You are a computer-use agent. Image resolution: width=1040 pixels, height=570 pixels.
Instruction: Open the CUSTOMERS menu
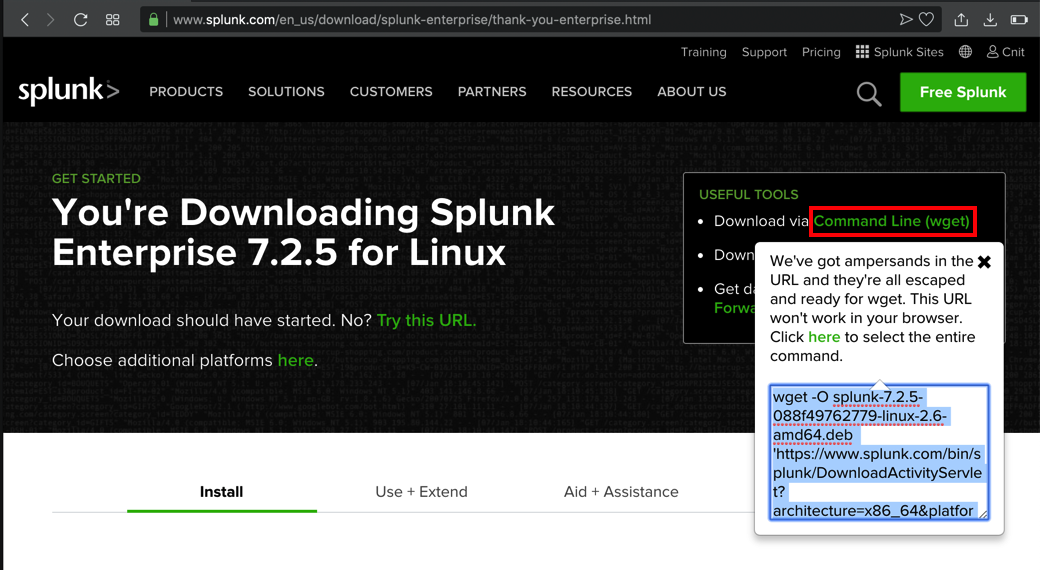[391, 92]
